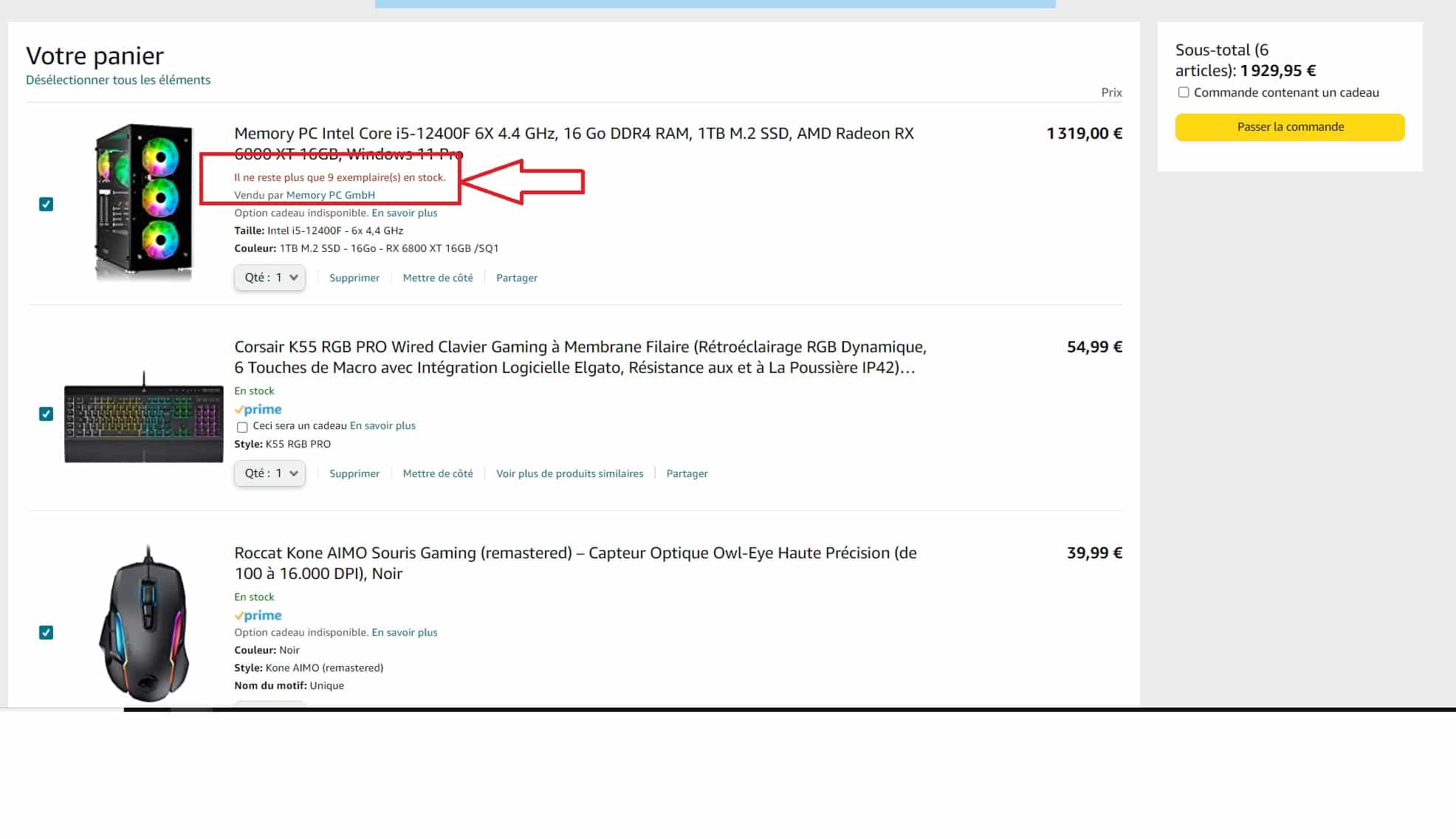Click 'Mettre de côté' for the Corsair keyboard
Viewport: 1456px width, 839px height.
(x=438, y=473)
